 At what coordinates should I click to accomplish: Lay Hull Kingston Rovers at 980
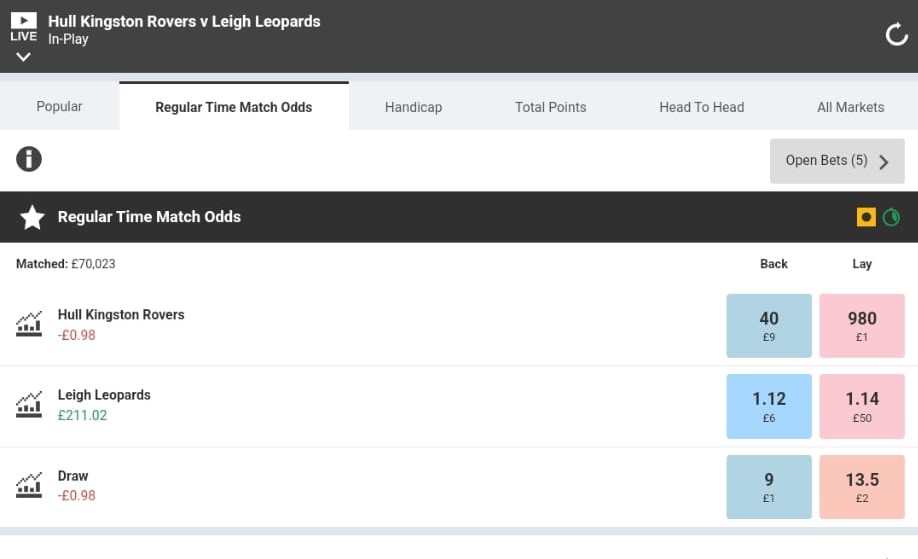[x=862, y=326]
